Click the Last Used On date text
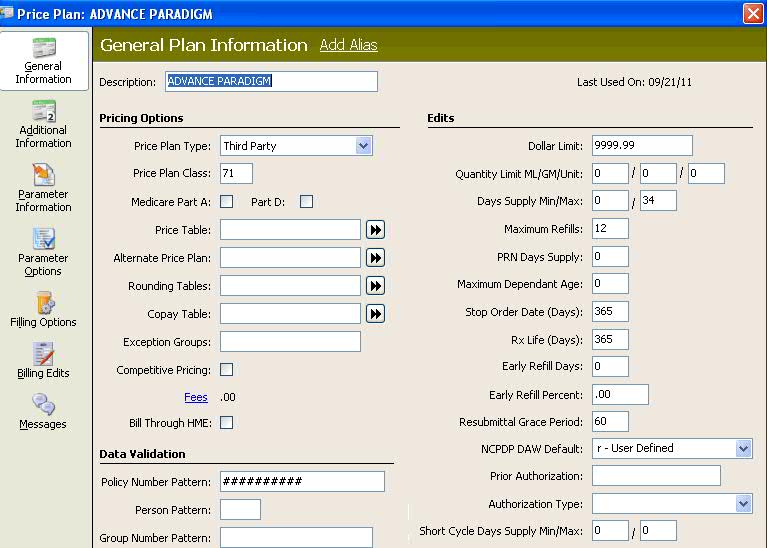This screenshot has height=548, width=767. (634, 82)
